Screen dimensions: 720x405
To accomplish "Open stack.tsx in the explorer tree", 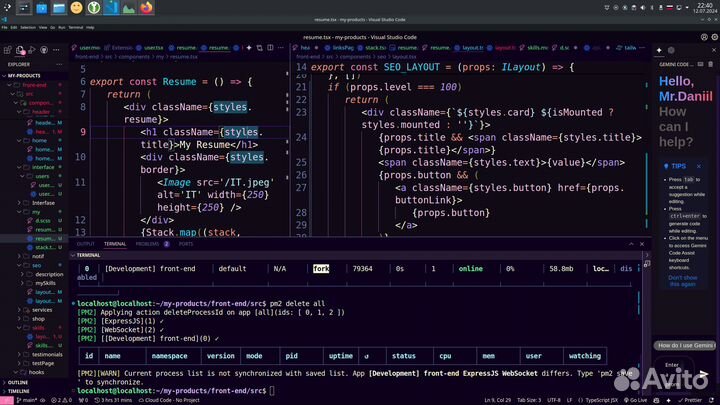I will (x=45, y=248).
